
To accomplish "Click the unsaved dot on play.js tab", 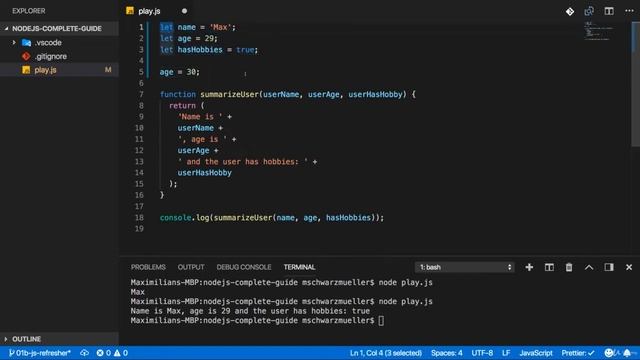I will coord(184,11).
